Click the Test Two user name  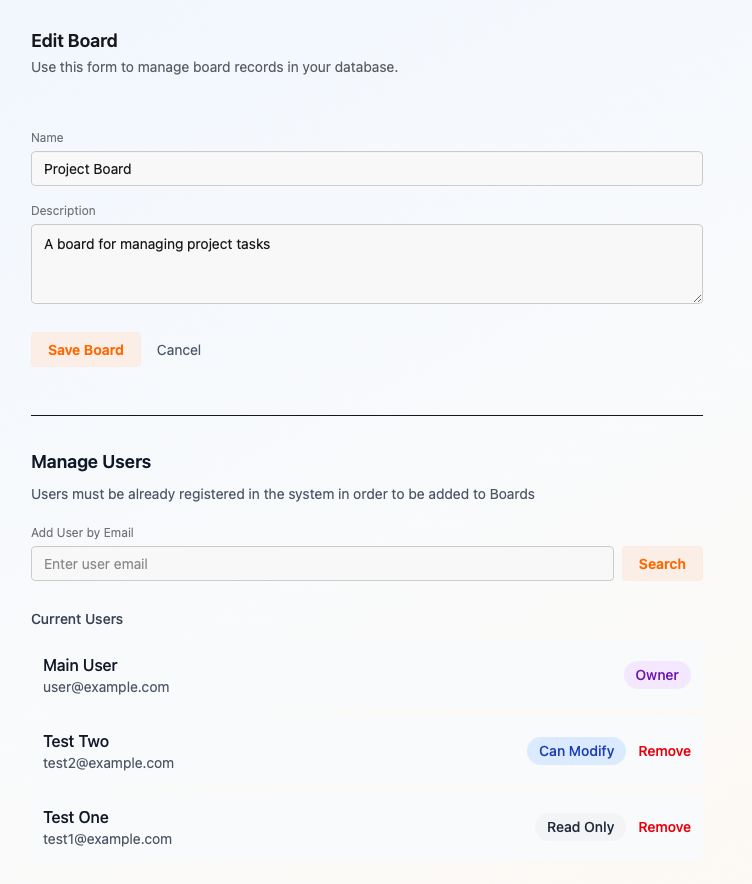pyautogui.click(x=76, y=741)
